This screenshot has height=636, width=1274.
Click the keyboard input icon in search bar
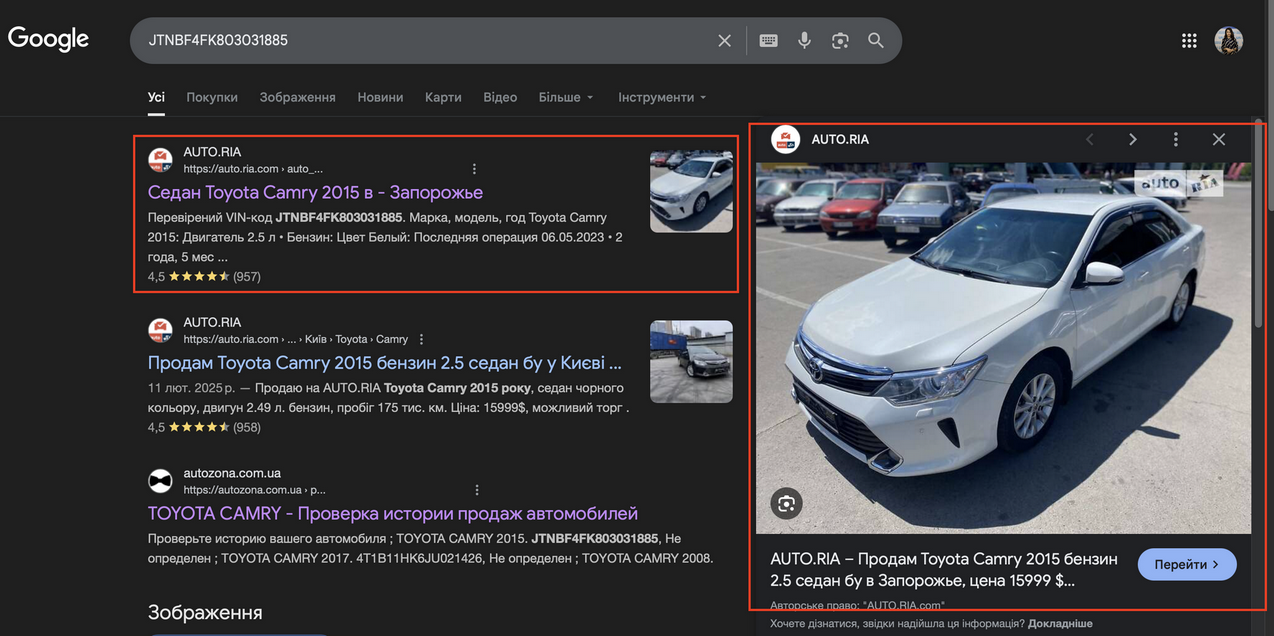(768, 40)
